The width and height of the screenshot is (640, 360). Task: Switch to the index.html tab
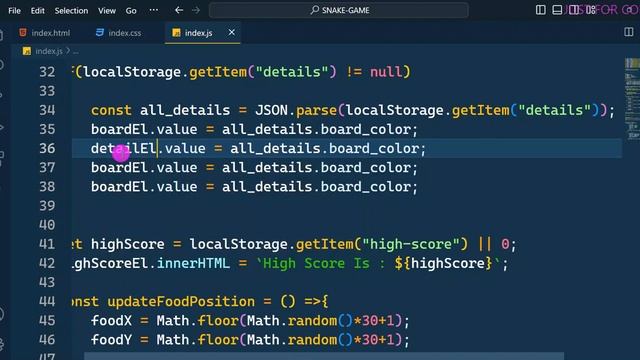45,33
